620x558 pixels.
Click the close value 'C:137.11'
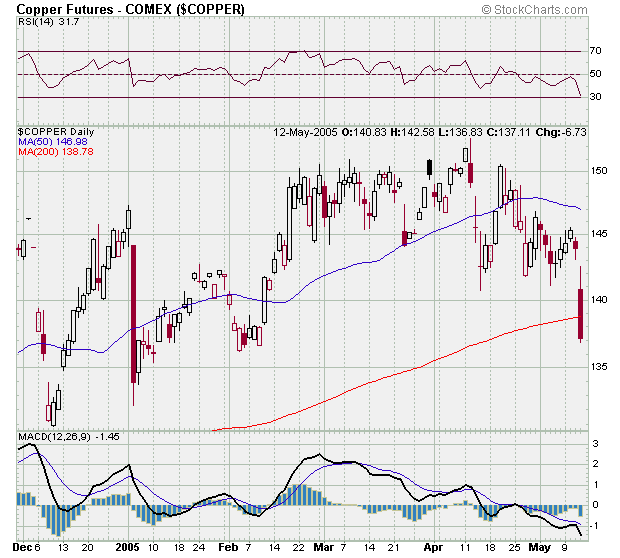coord(508,132)
